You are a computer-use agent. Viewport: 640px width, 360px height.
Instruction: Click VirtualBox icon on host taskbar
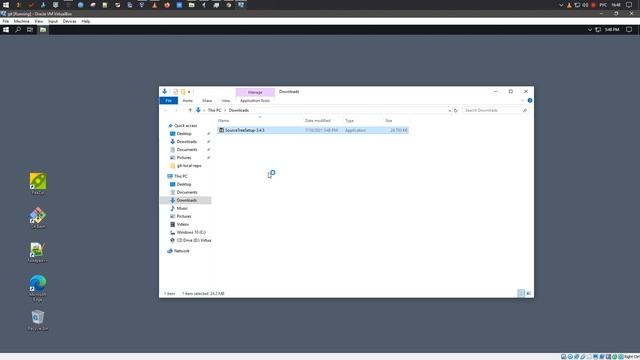tap(241, 5)
